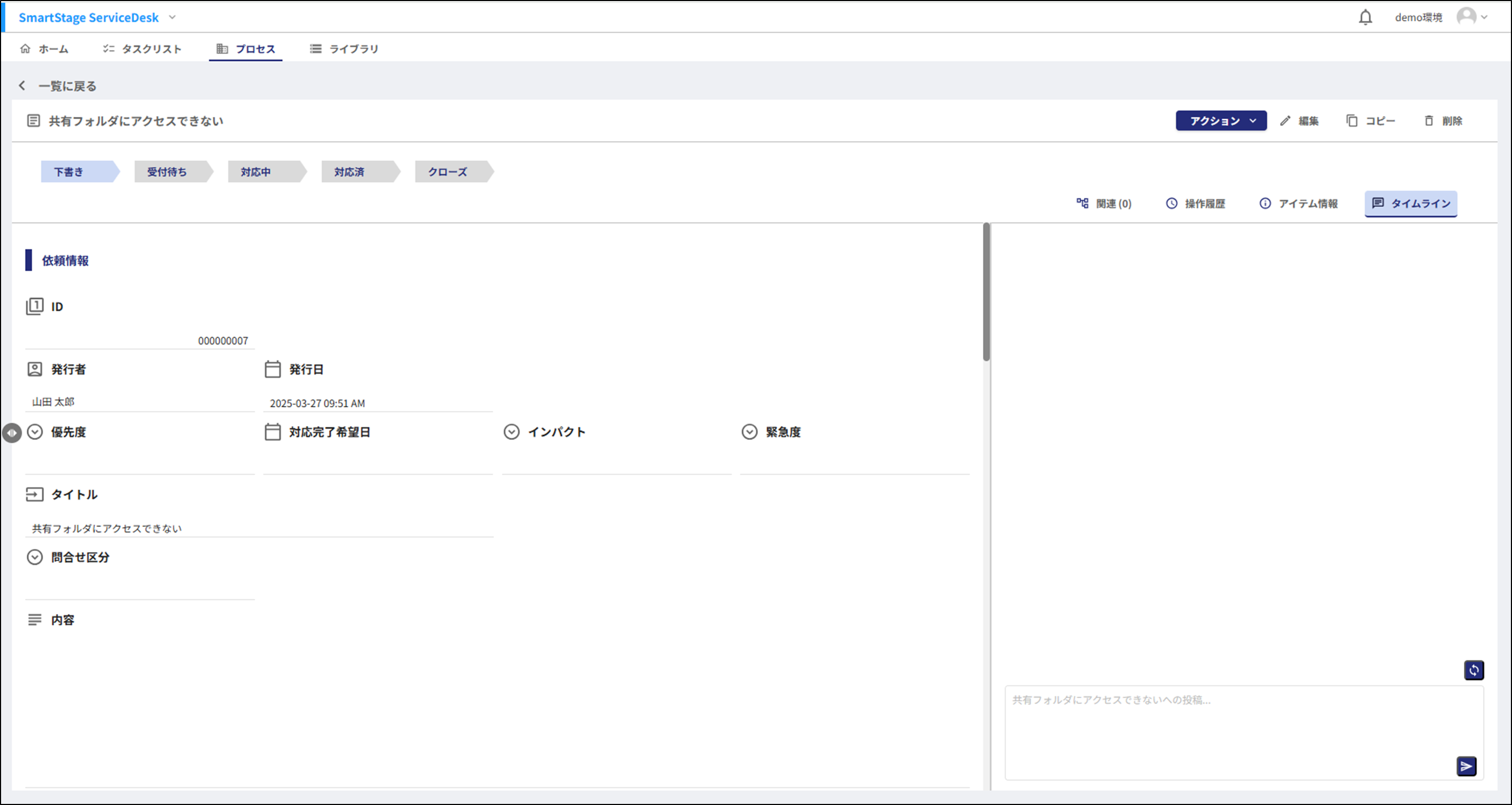Open the タスクリスト menu tab

[x=142, y=49]
